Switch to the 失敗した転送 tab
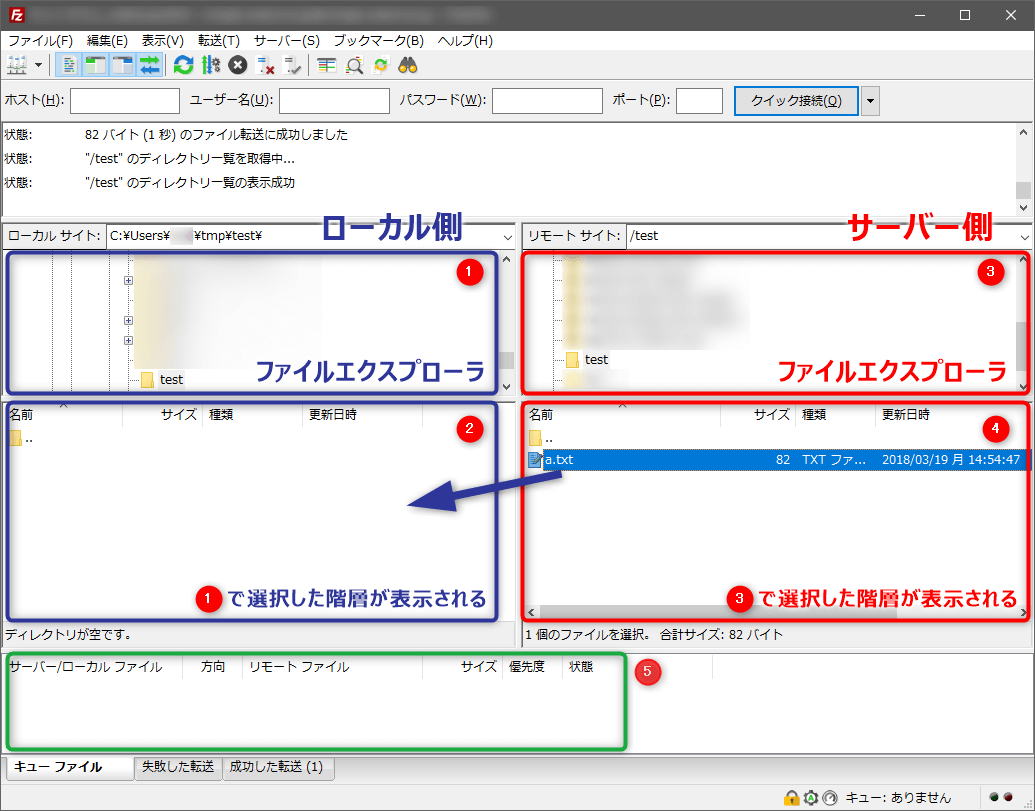Image resolution: width=1035 pixels, height=811 pixels. pos(177,767)
